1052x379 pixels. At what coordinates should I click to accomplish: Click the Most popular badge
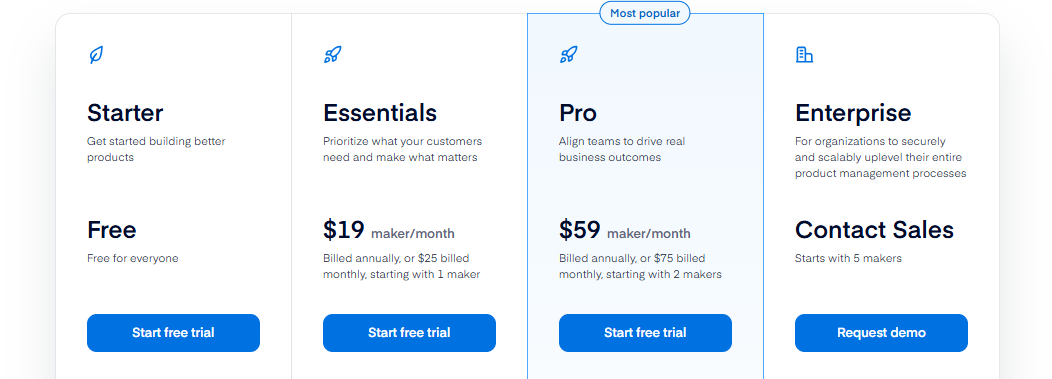pyautogui.click(x=645, y=13)
